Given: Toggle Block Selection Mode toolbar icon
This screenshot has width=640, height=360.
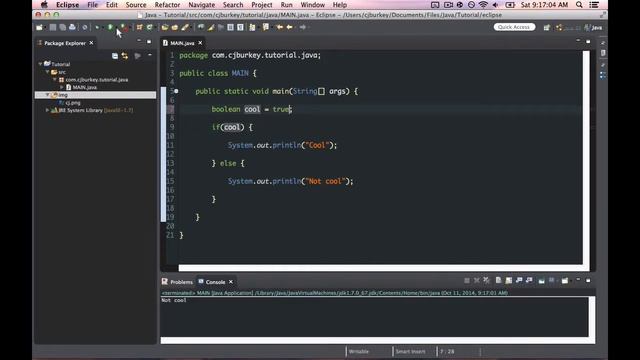Looking at the screenshot, I should click(x=230, y=27).
